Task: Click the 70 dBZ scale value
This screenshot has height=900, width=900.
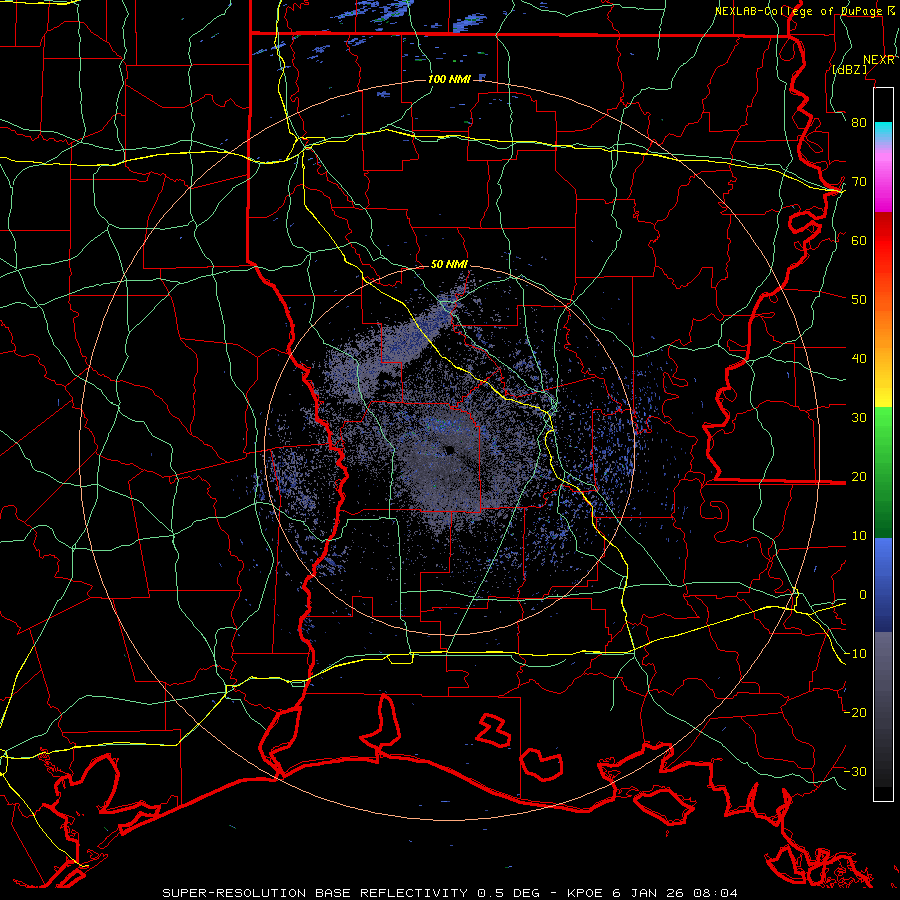Action: click(859, 181)
